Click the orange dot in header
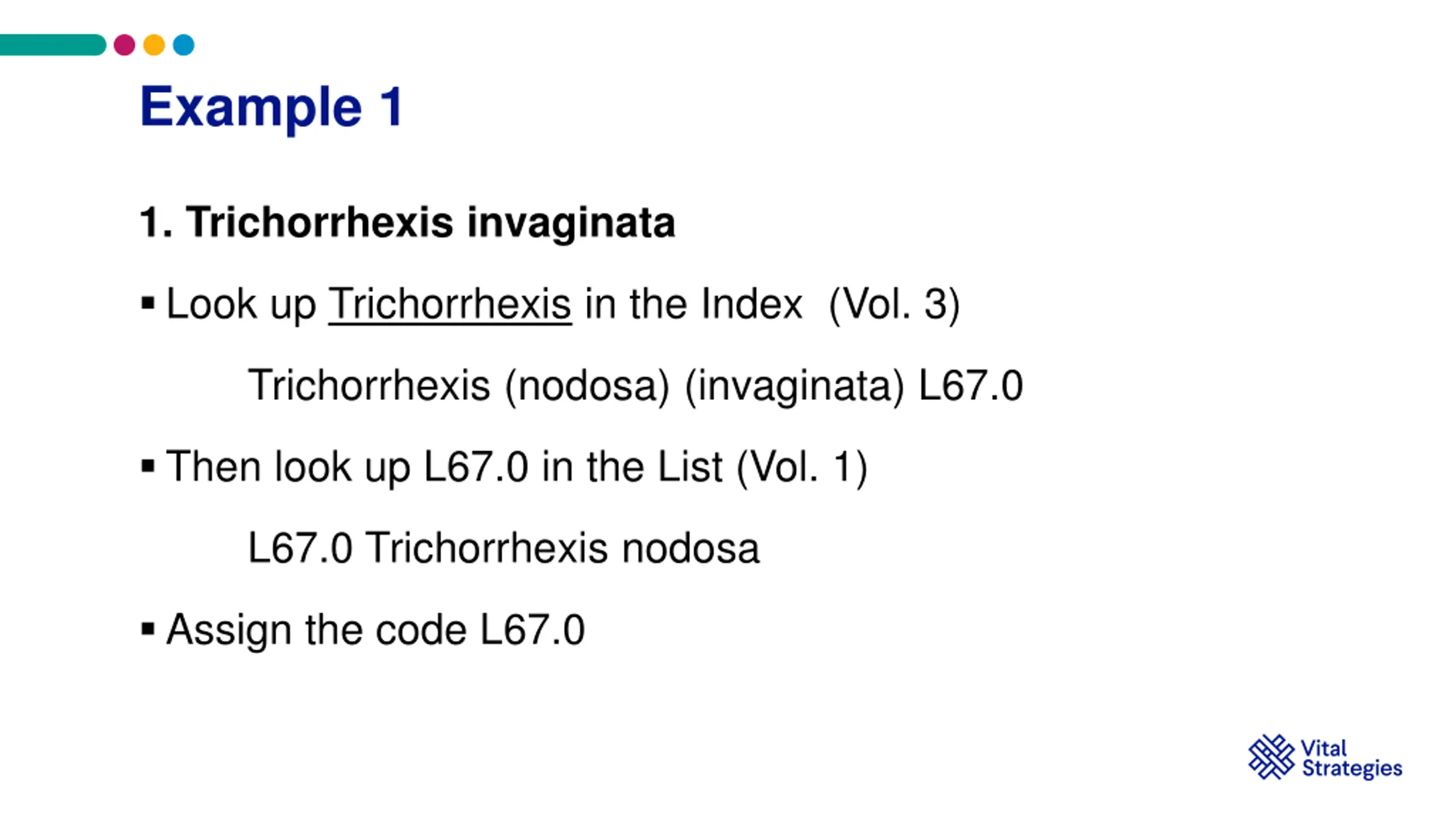The width and height of the screenshot is (1456, 819). [154, 44]
